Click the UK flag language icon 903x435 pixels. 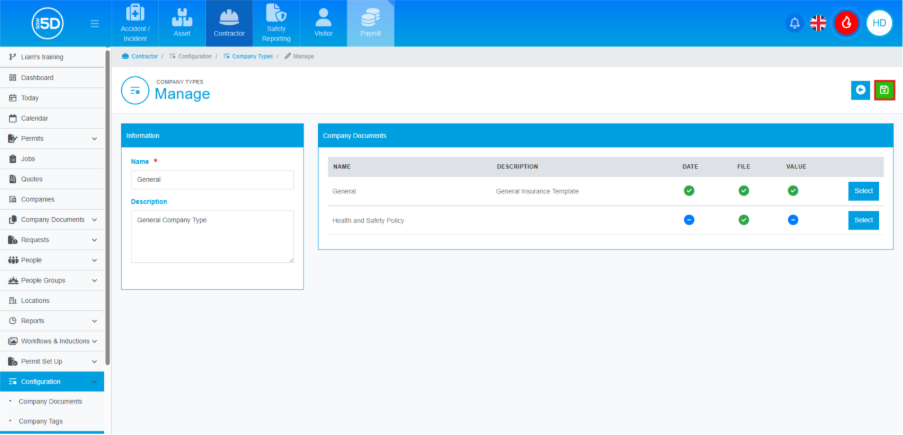pos(818,23)
